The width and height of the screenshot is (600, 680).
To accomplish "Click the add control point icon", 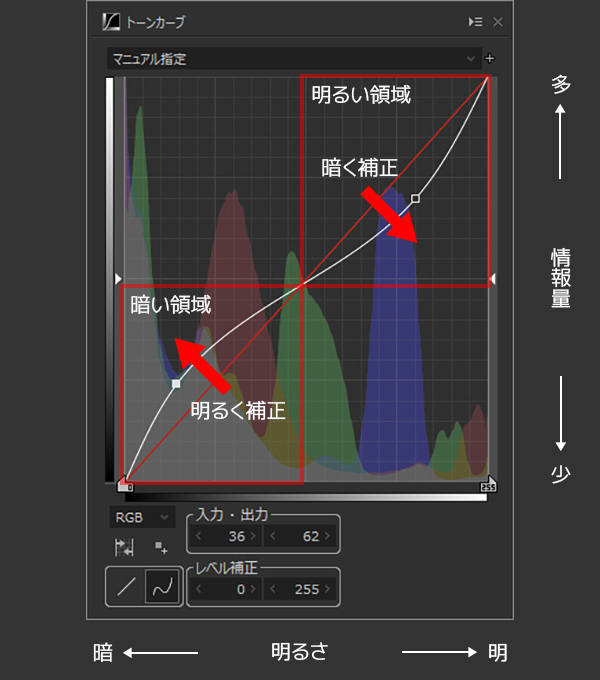I will point(161,548).
